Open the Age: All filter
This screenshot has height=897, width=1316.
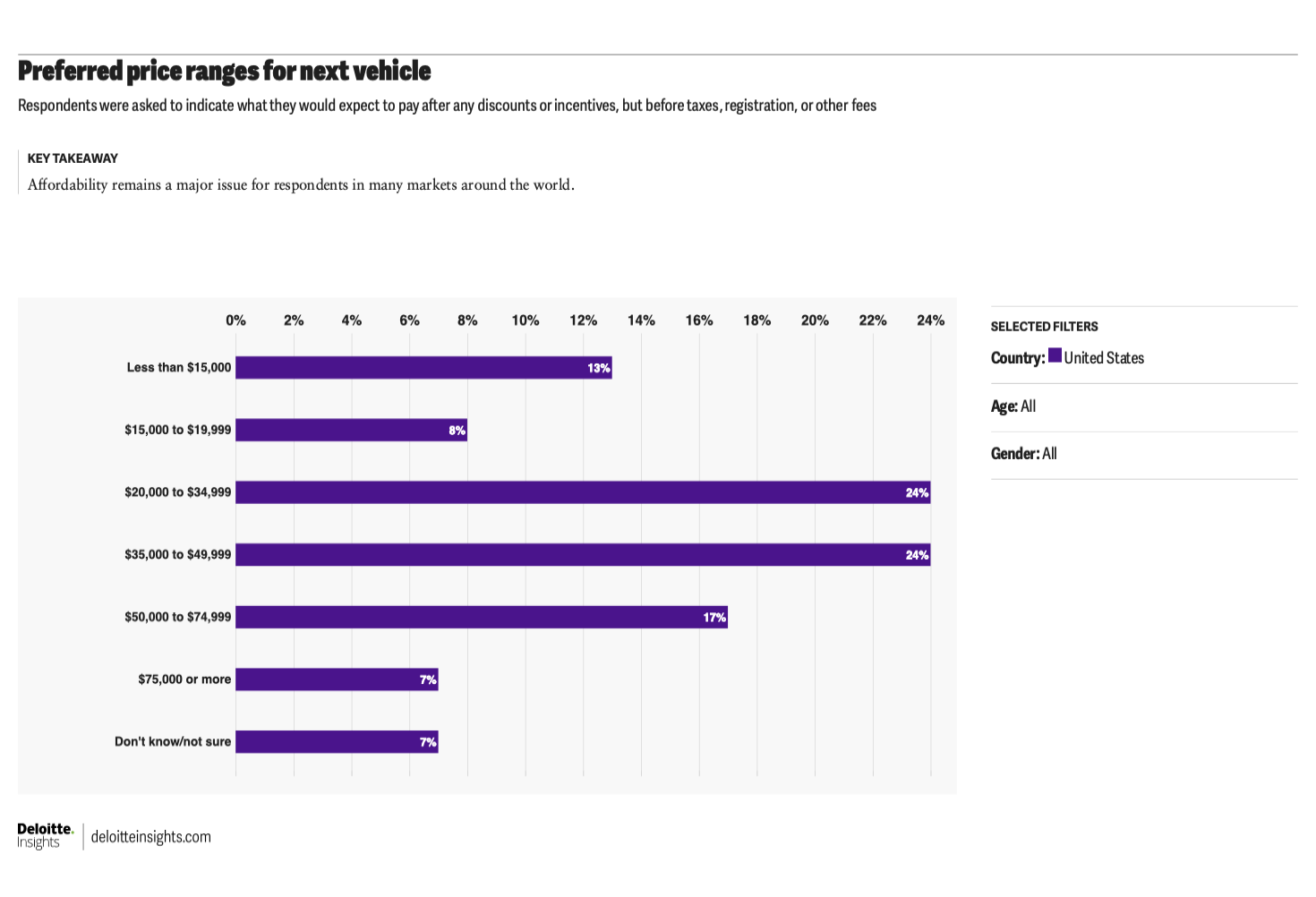(1013, 406)
